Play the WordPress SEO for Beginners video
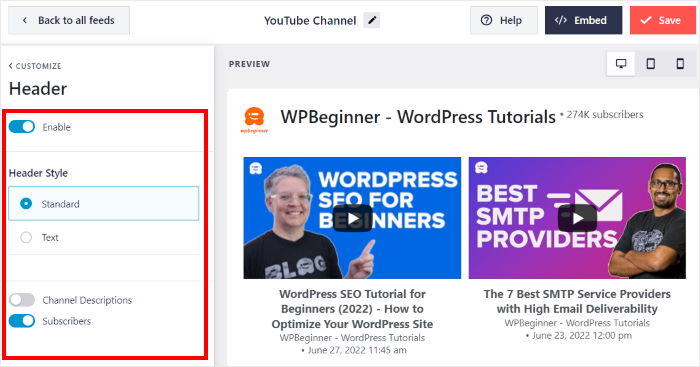 [x=352, y=218]
